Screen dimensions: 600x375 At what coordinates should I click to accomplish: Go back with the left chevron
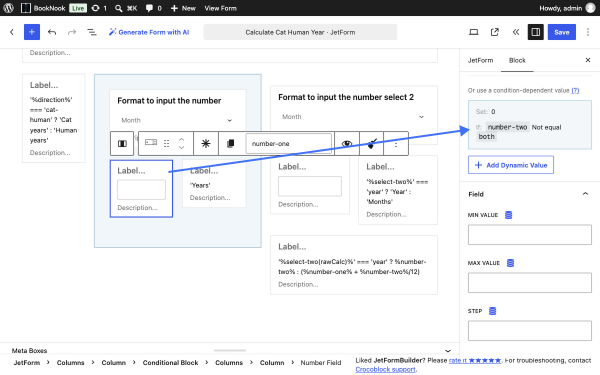click(12, 32)
